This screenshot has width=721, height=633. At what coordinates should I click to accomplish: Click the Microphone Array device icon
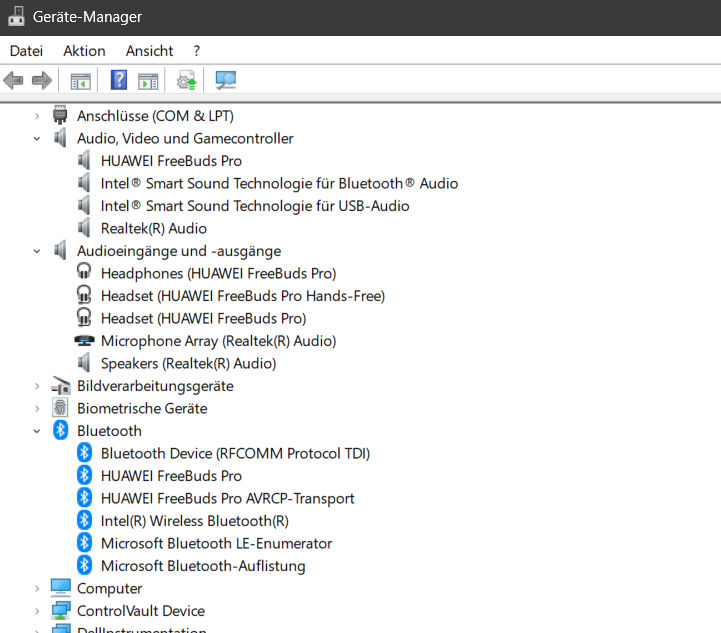[84, 341]
